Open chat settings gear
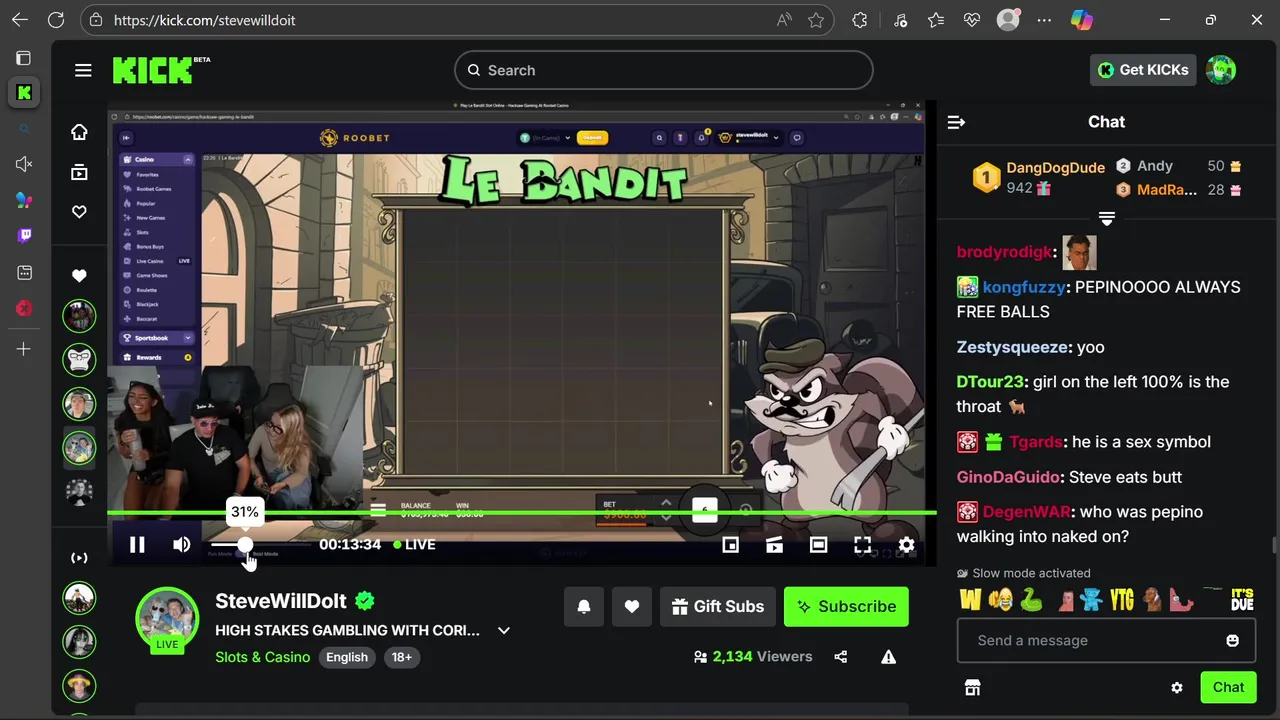The image size is (1280, 720). coord(1177,687)
